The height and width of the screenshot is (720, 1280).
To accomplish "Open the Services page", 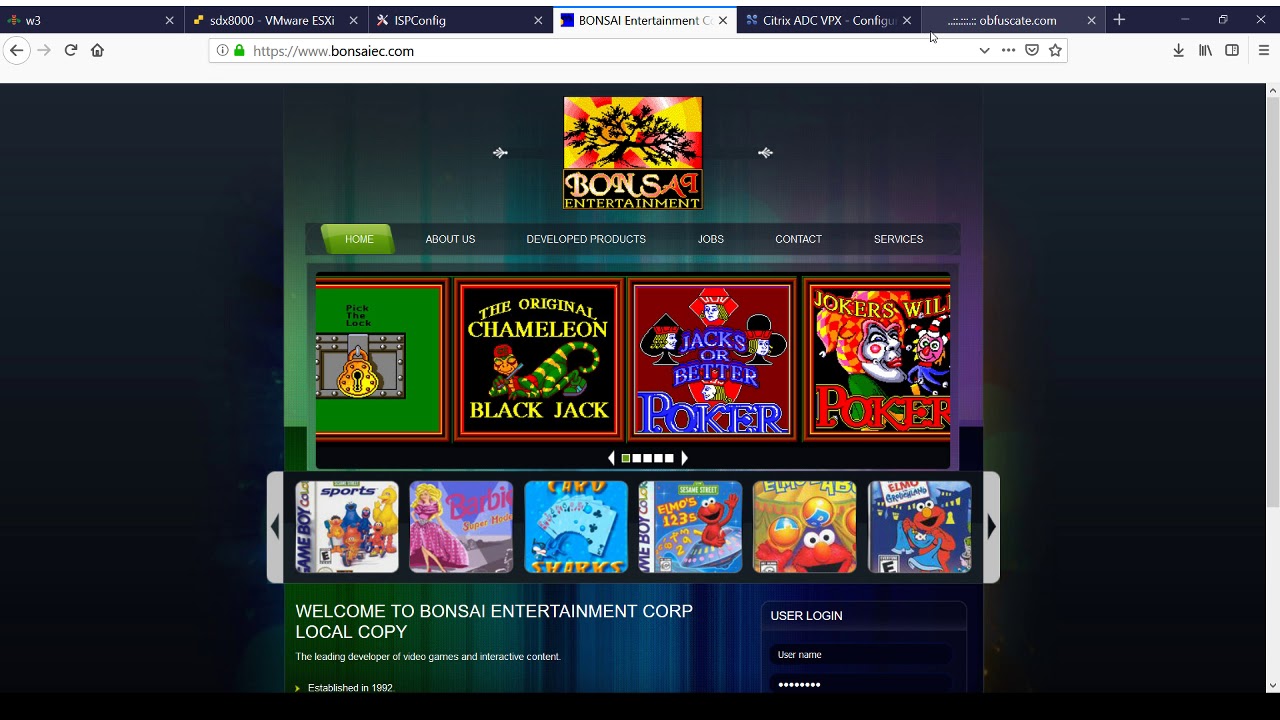I will (x=898, y=239).
